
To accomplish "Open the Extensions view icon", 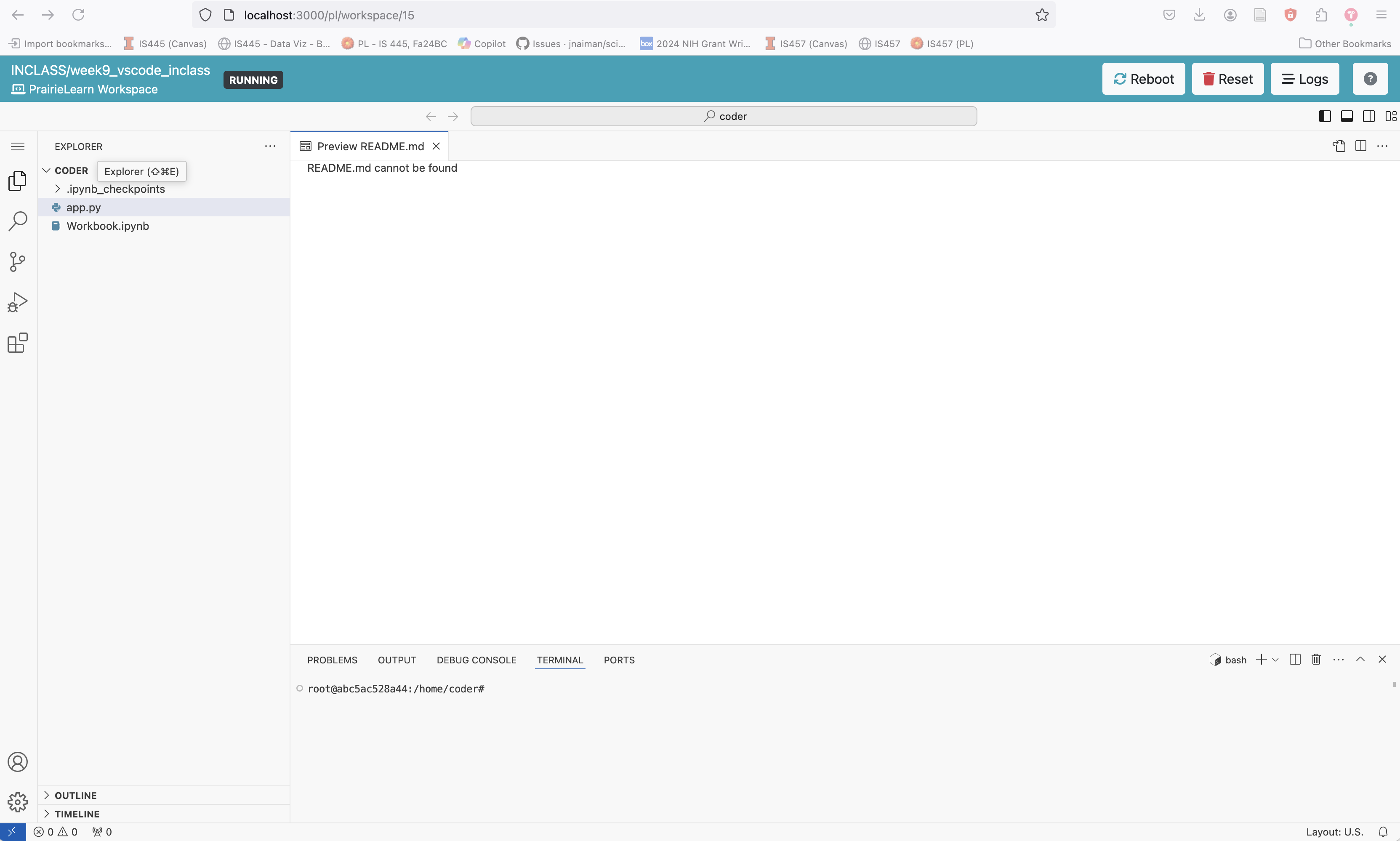I will tap(18, 343).
